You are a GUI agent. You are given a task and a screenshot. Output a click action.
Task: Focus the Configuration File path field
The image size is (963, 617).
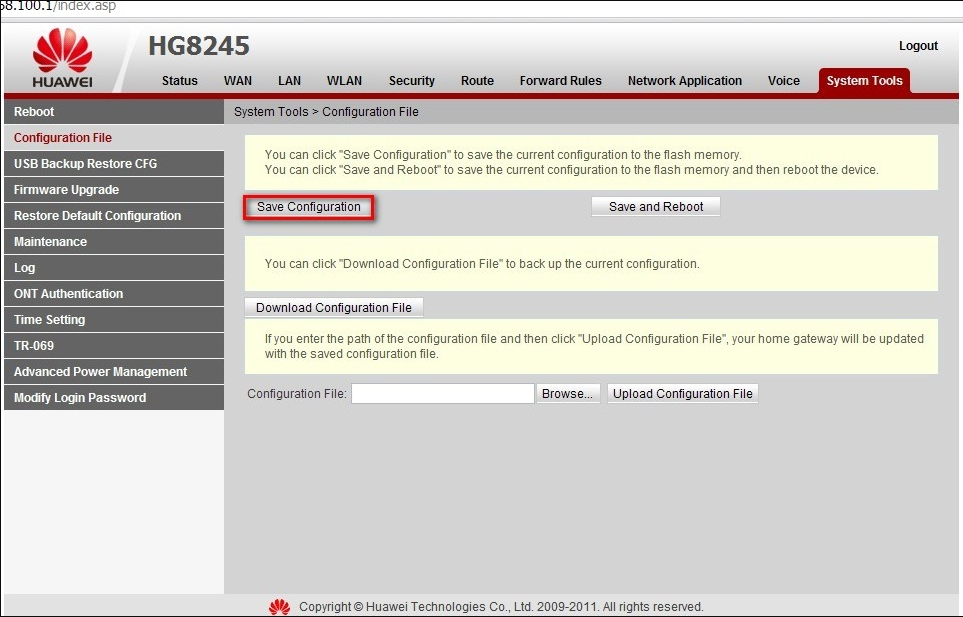tap(442, 394)
